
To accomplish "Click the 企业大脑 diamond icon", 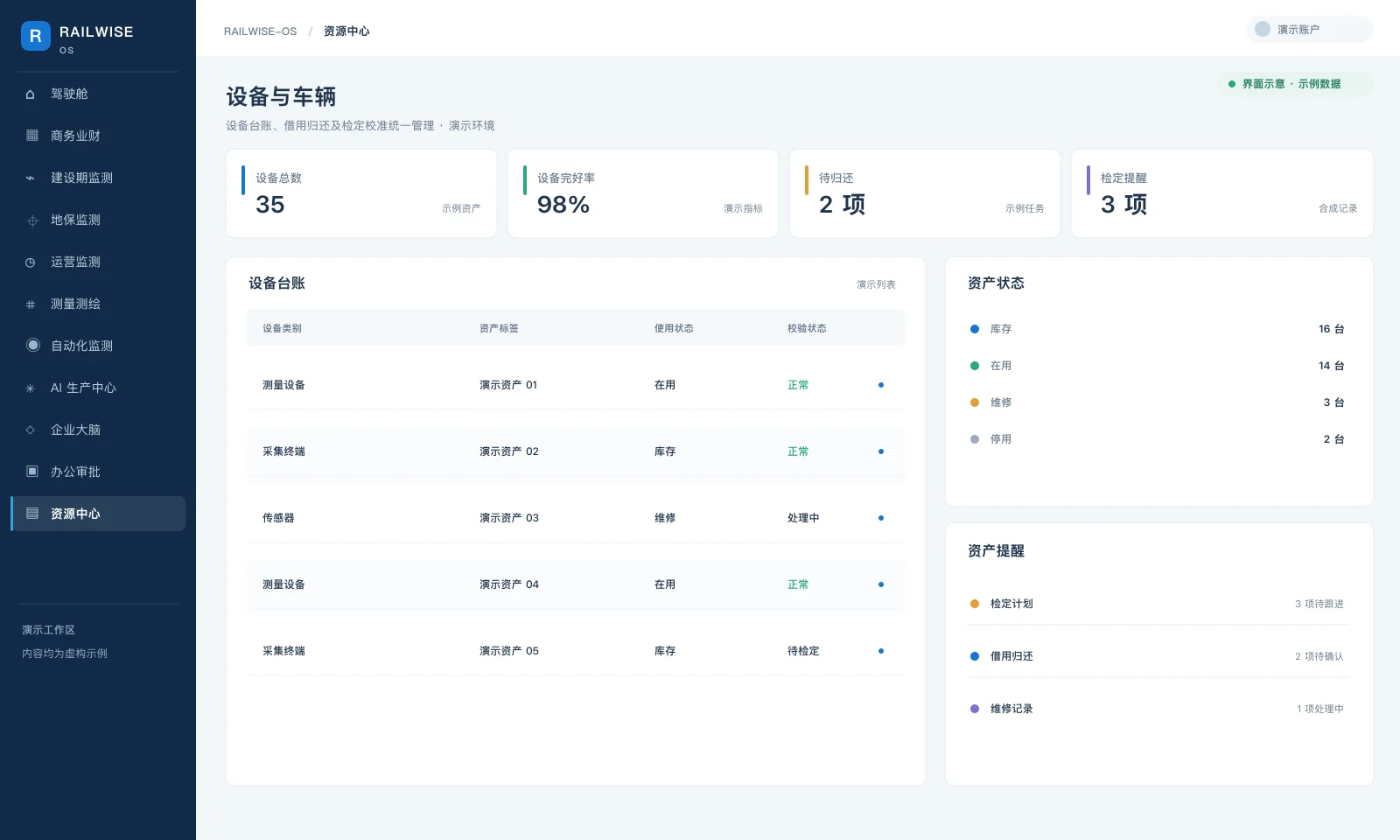I will pos(31,430).
